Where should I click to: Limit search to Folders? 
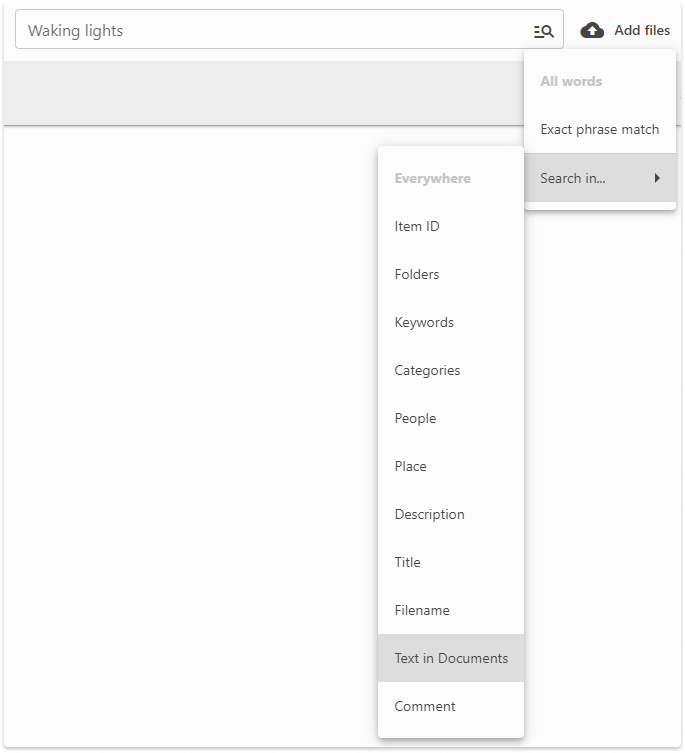[x=417, y=274]
